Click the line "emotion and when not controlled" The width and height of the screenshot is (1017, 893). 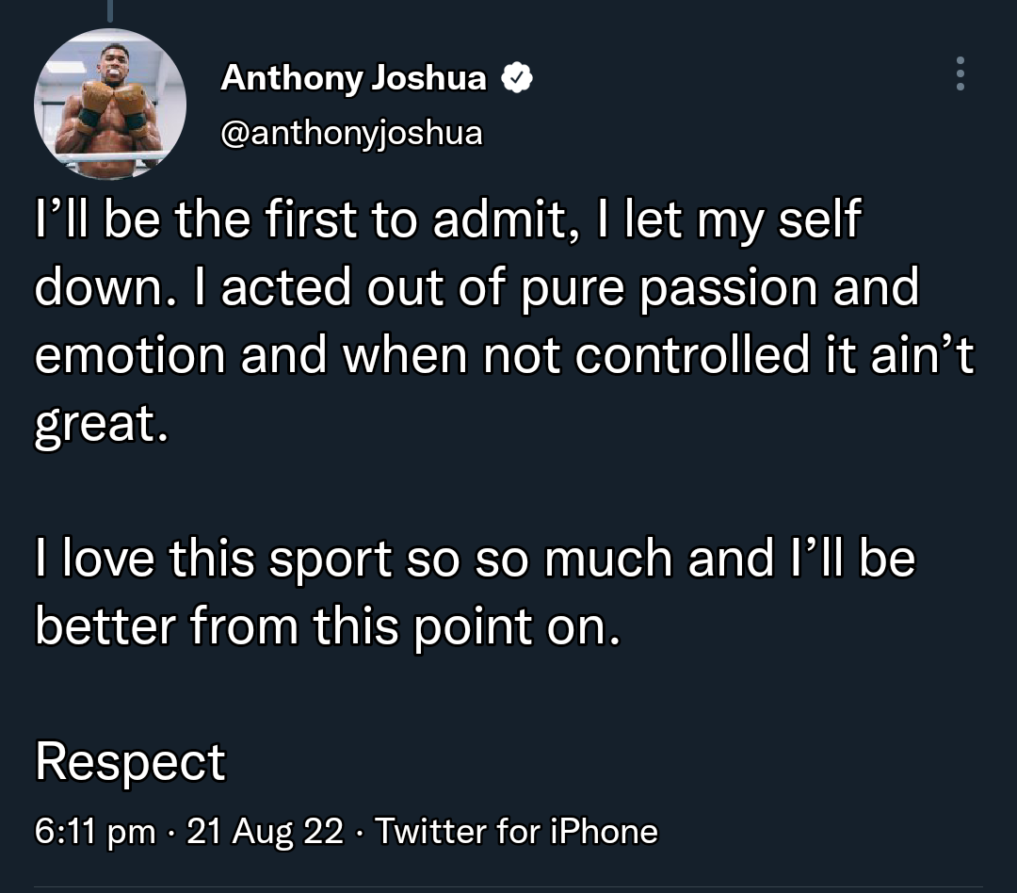504,355
